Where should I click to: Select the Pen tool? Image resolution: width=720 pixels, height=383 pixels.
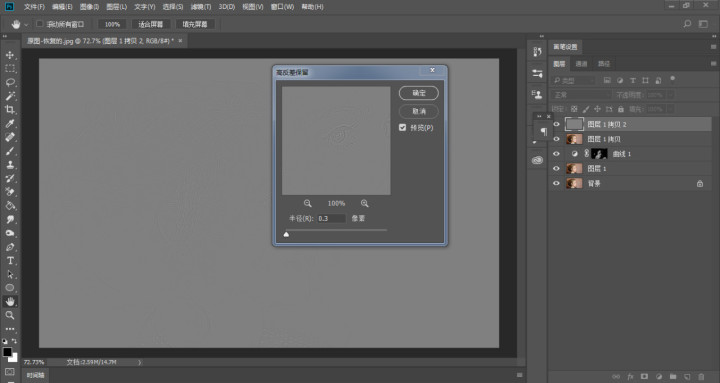[x=10, y=247]
